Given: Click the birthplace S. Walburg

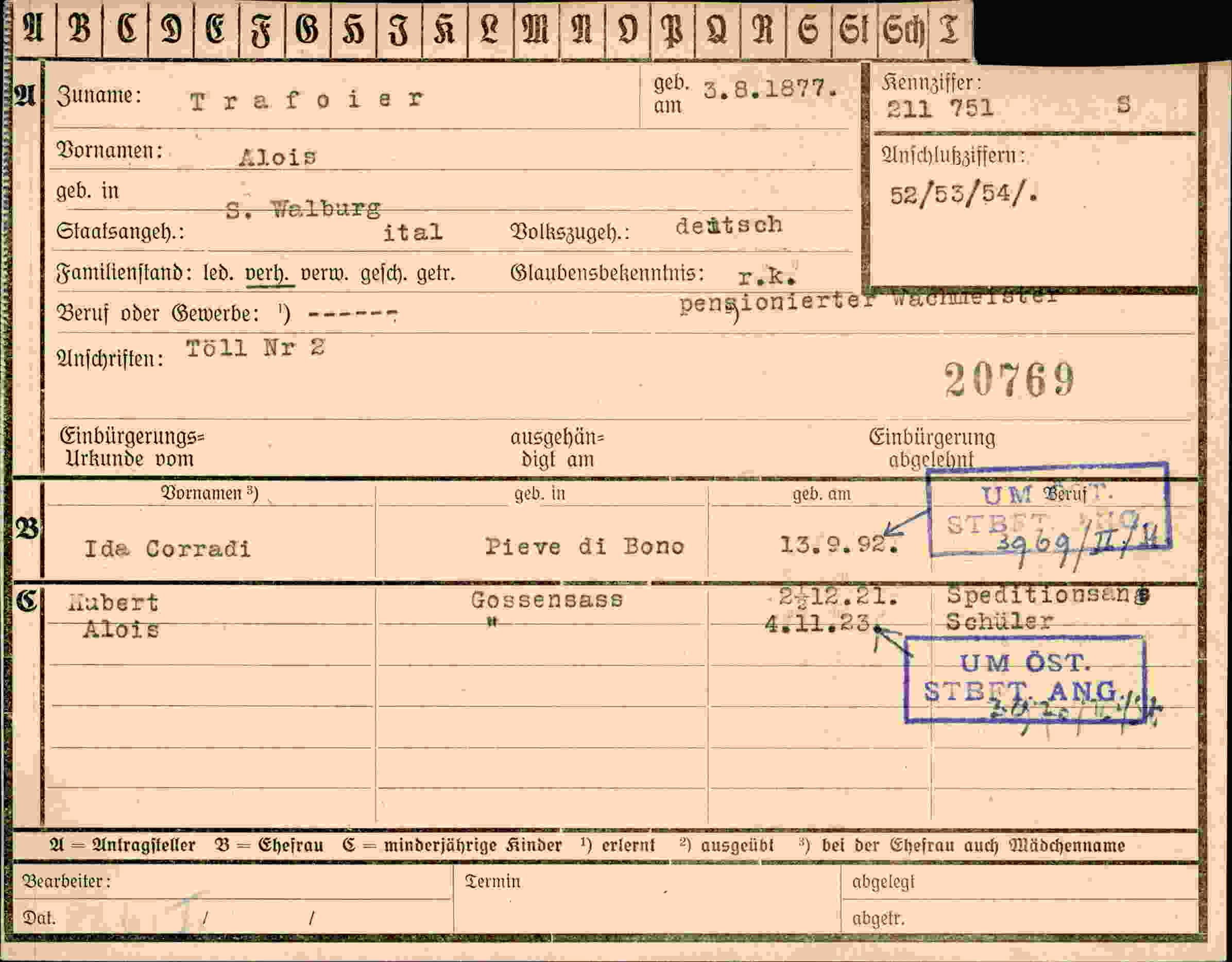Looking at the screenshot, I should click(x=303, y=209).
